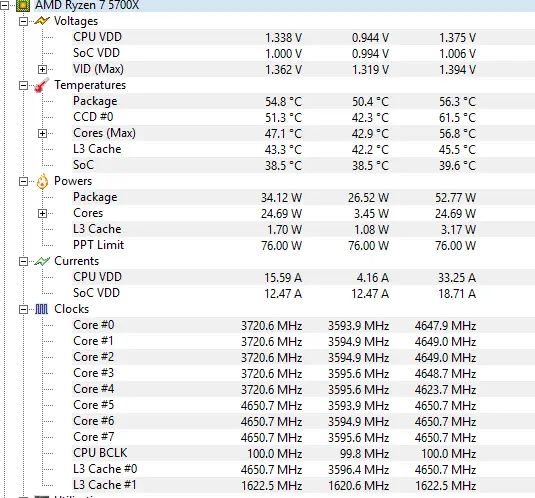Image resolution: width=535 pixels, height=498 pixels.
Task: Expand the VID (Max) entry
Action: 42,70
